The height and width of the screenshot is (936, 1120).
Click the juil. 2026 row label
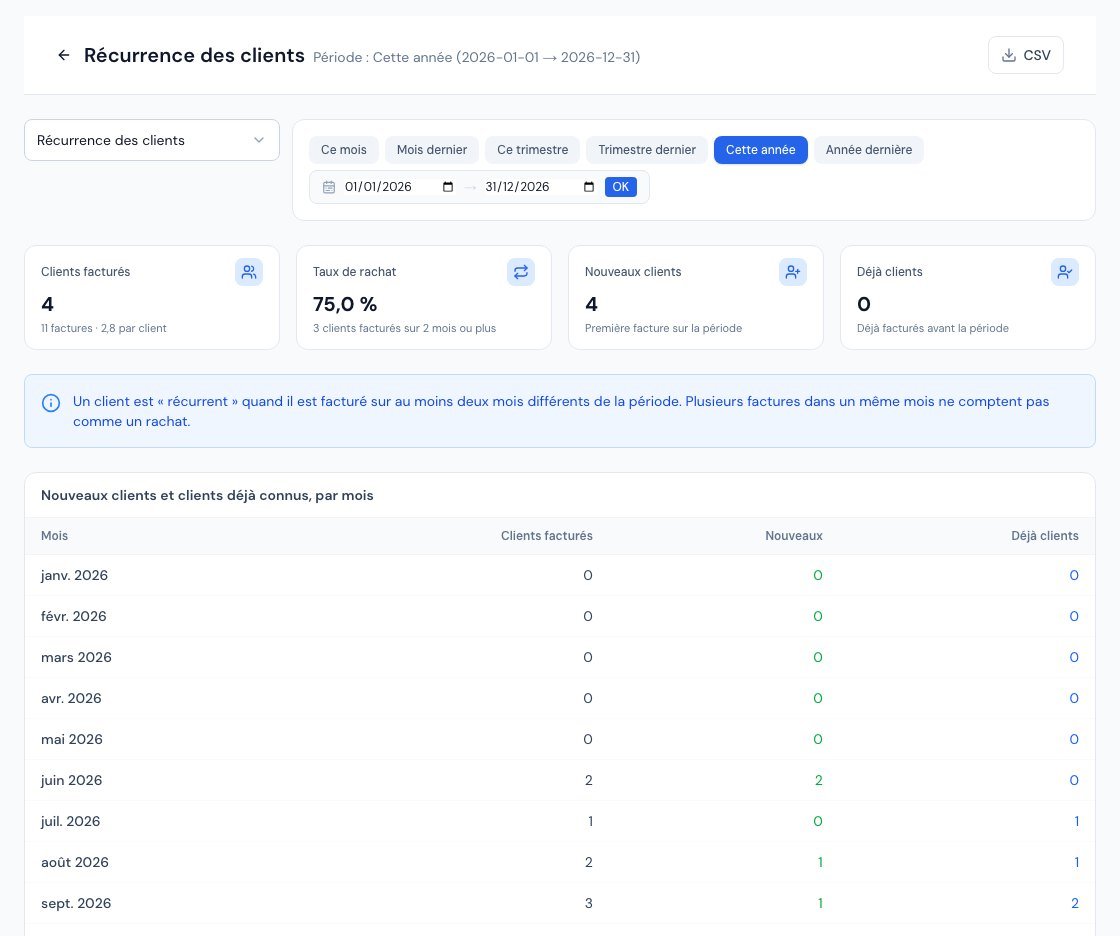click(71, 821)
